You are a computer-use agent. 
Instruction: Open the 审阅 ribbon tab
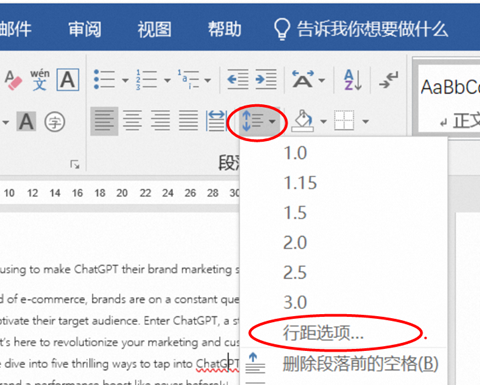pos(85,29)
